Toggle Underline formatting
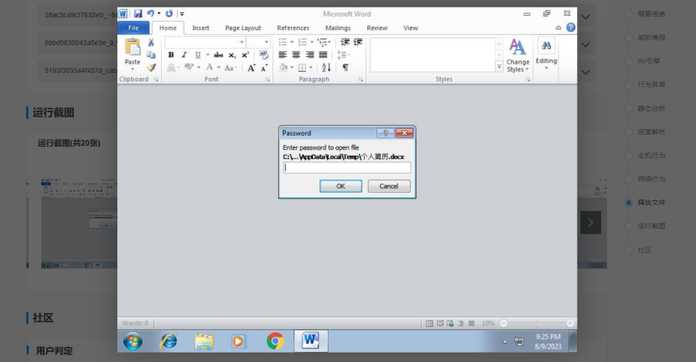 pos(198,55)
